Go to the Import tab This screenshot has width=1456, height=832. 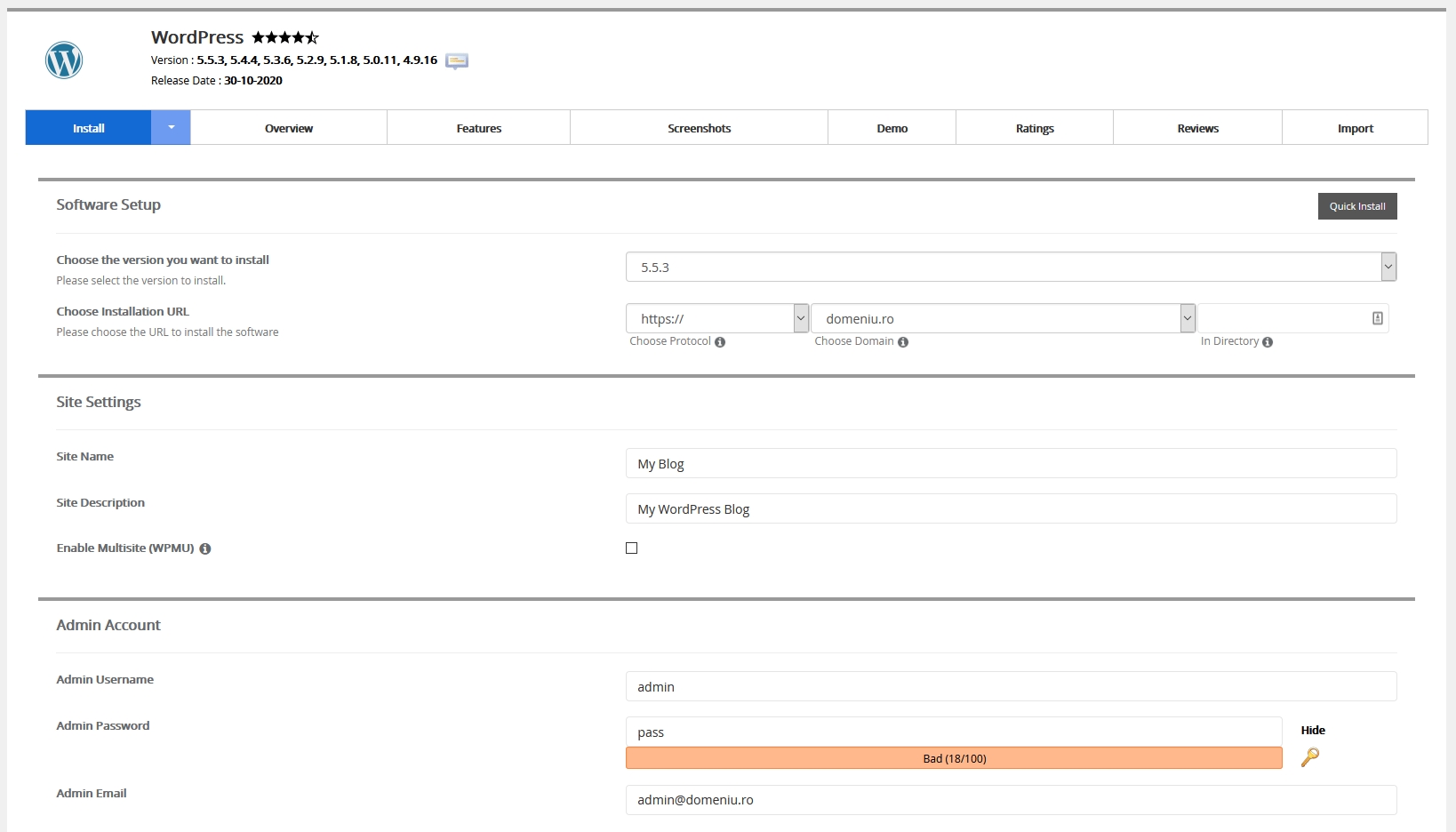click(x=1355, y=128)
